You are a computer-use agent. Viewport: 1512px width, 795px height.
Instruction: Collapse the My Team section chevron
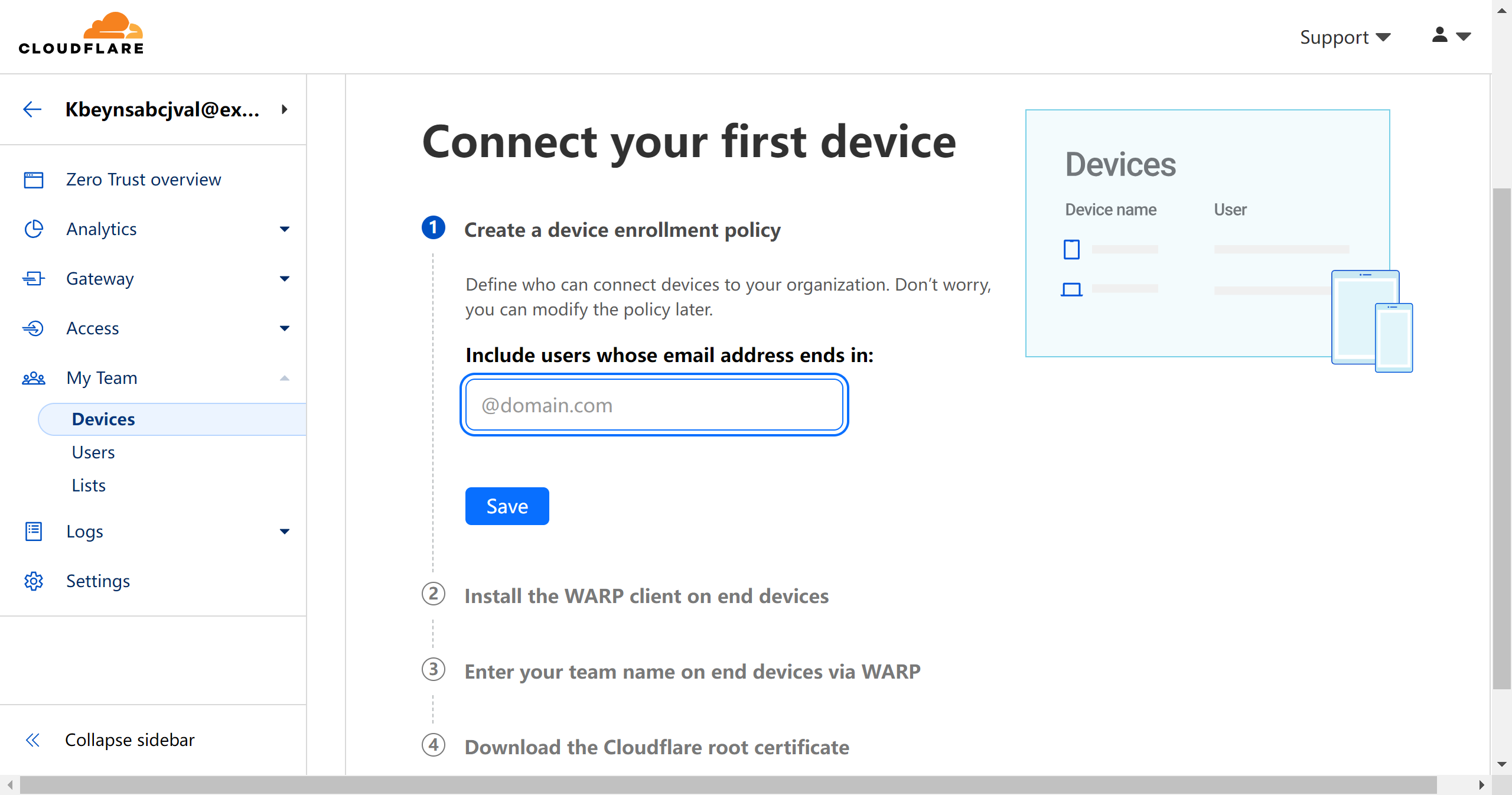click(285, 378)
